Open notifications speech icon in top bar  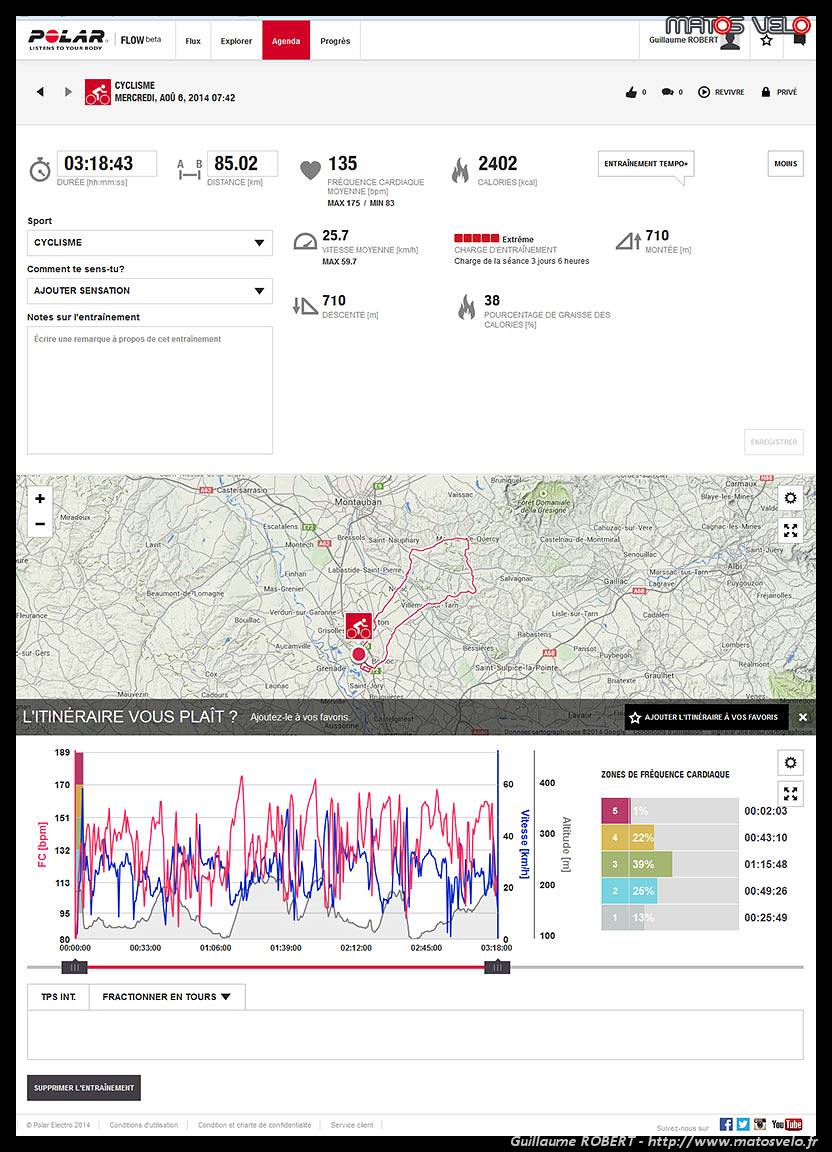(800, 40)
